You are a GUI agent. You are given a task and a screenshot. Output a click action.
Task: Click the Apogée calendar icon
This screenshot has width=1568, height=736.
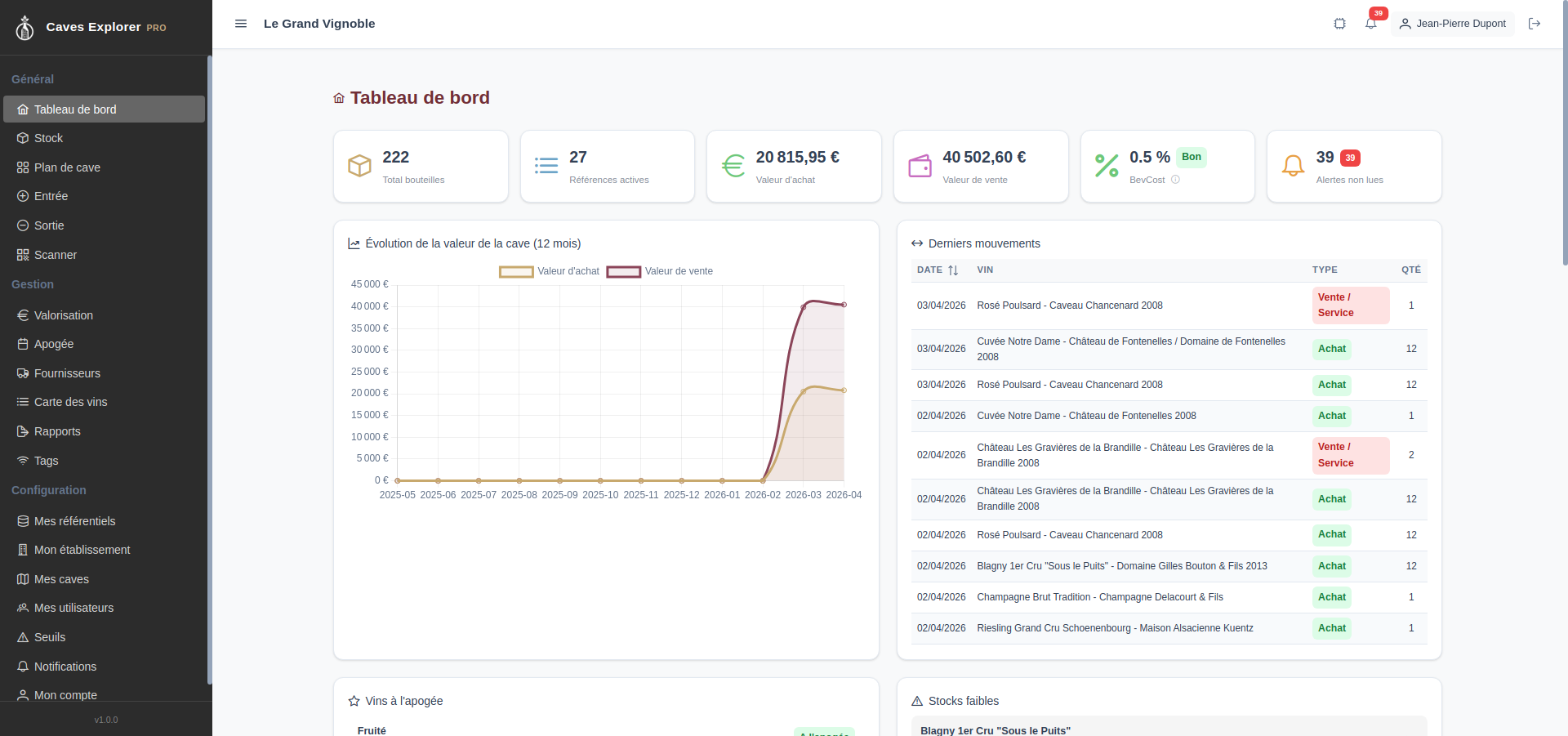pyautogui.click(x=23, y=344)
